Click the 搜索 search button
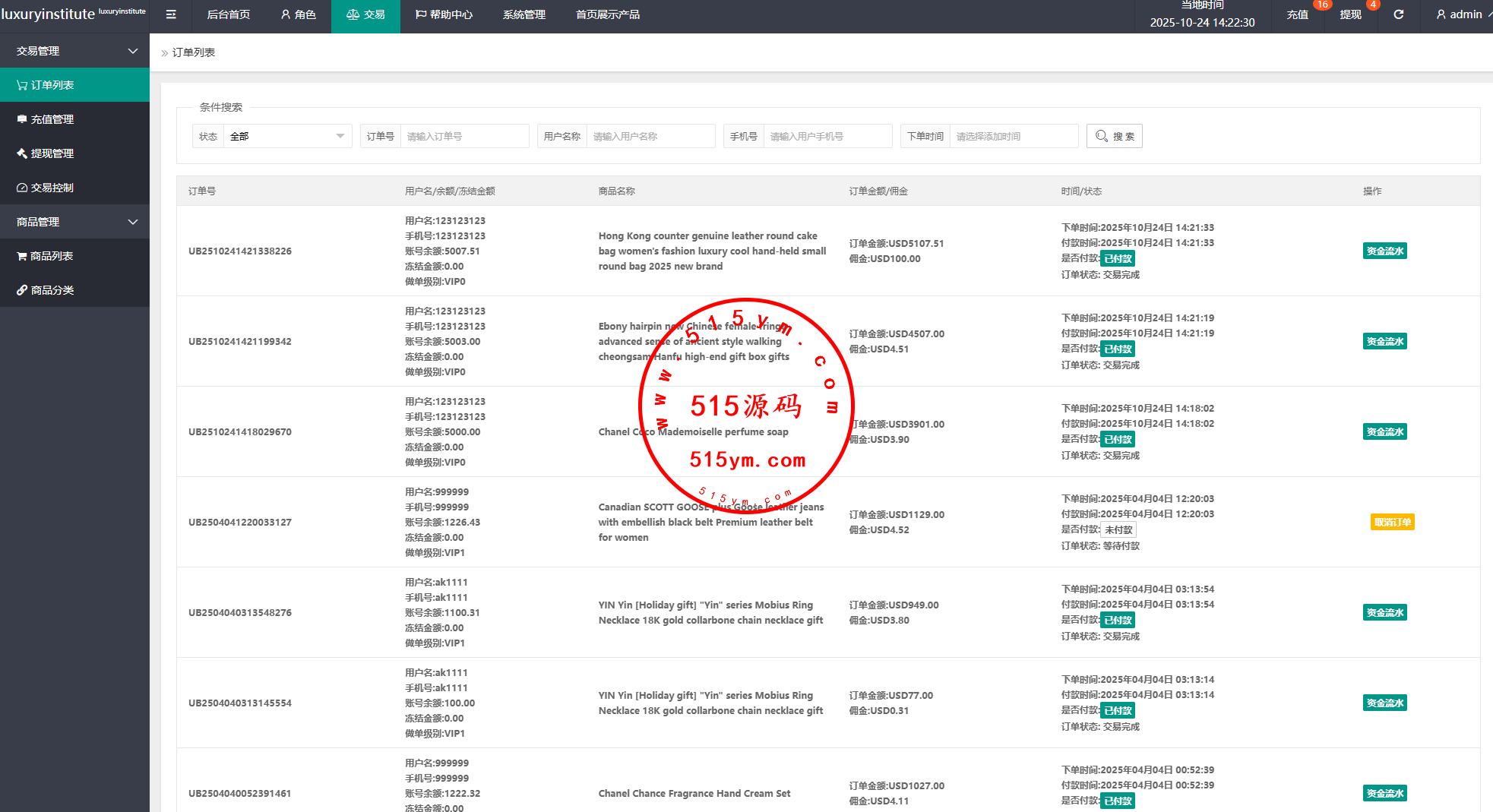Screen dimensions: 1493x812 coord(1114,137)
